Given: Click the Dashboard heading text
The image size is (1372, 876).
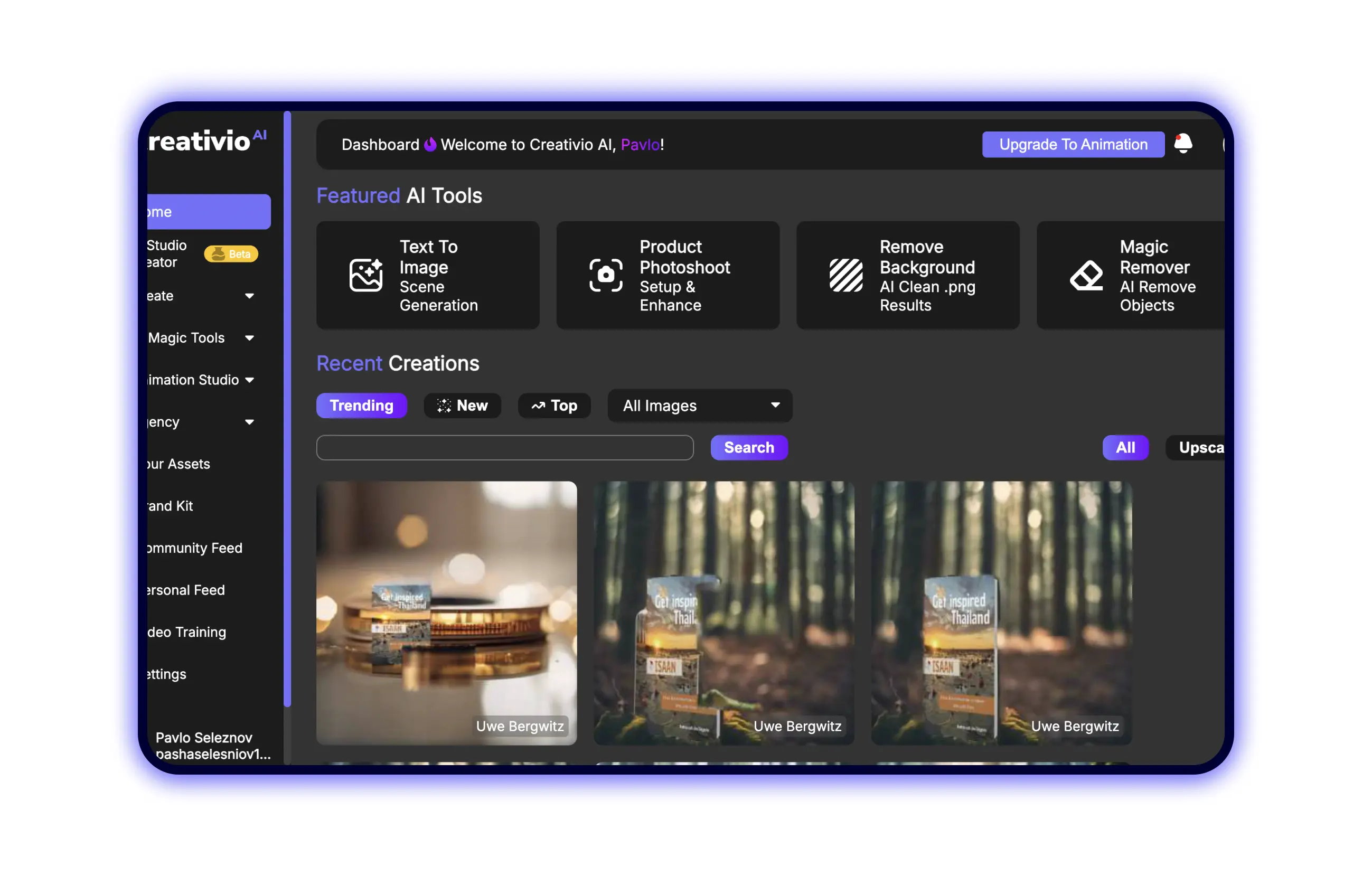Looking at the screenshot, I should pos(380,145).
